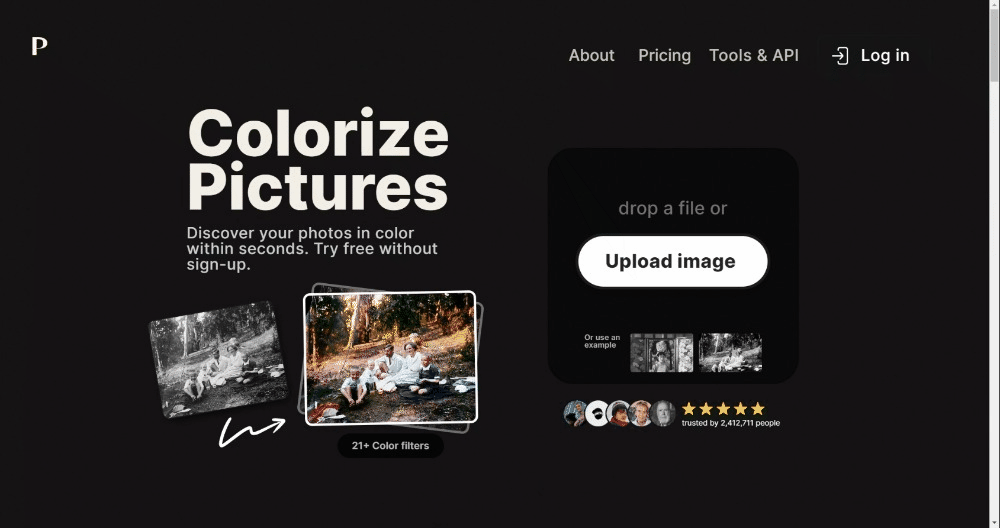Select the first example portrait thumbnail
Image resolution: width=1000 pixels, height=528 pixels.
pos(661,352)
